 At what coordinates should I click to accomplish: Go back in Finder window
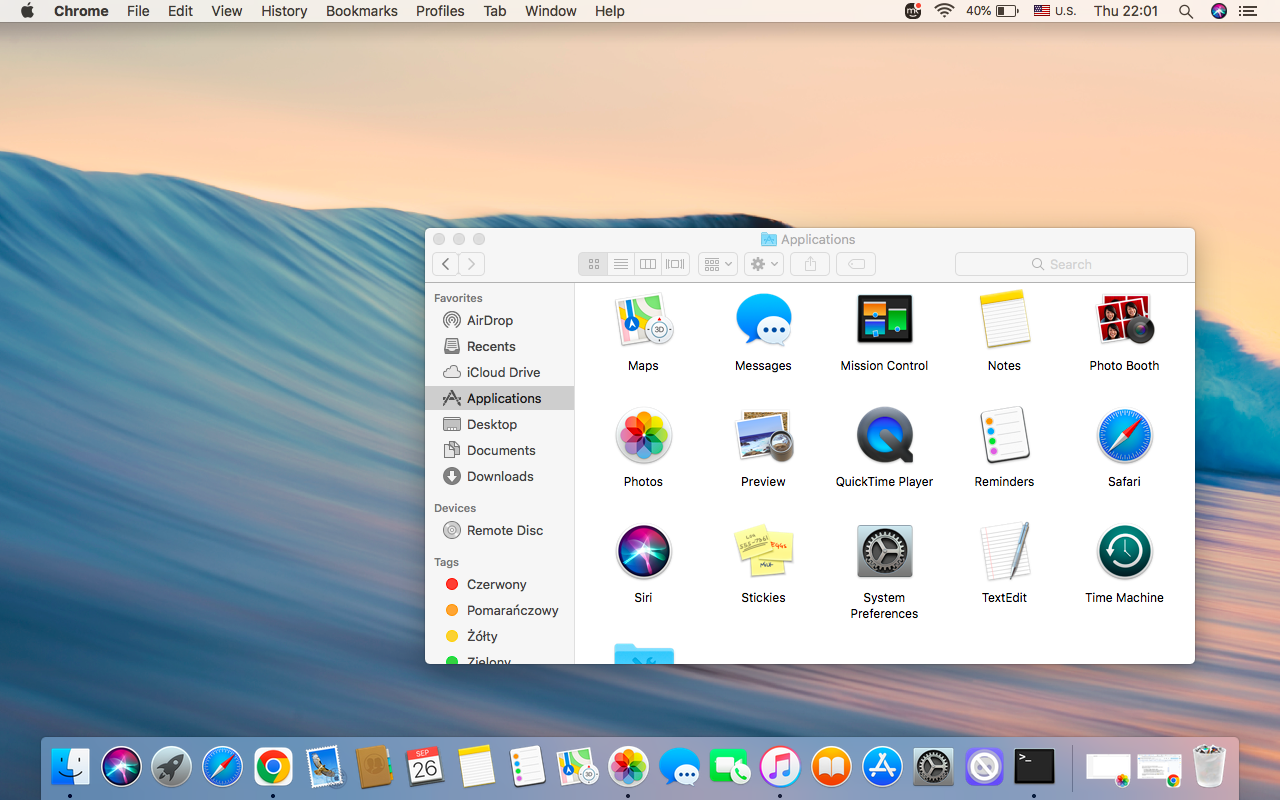point(445,264)
